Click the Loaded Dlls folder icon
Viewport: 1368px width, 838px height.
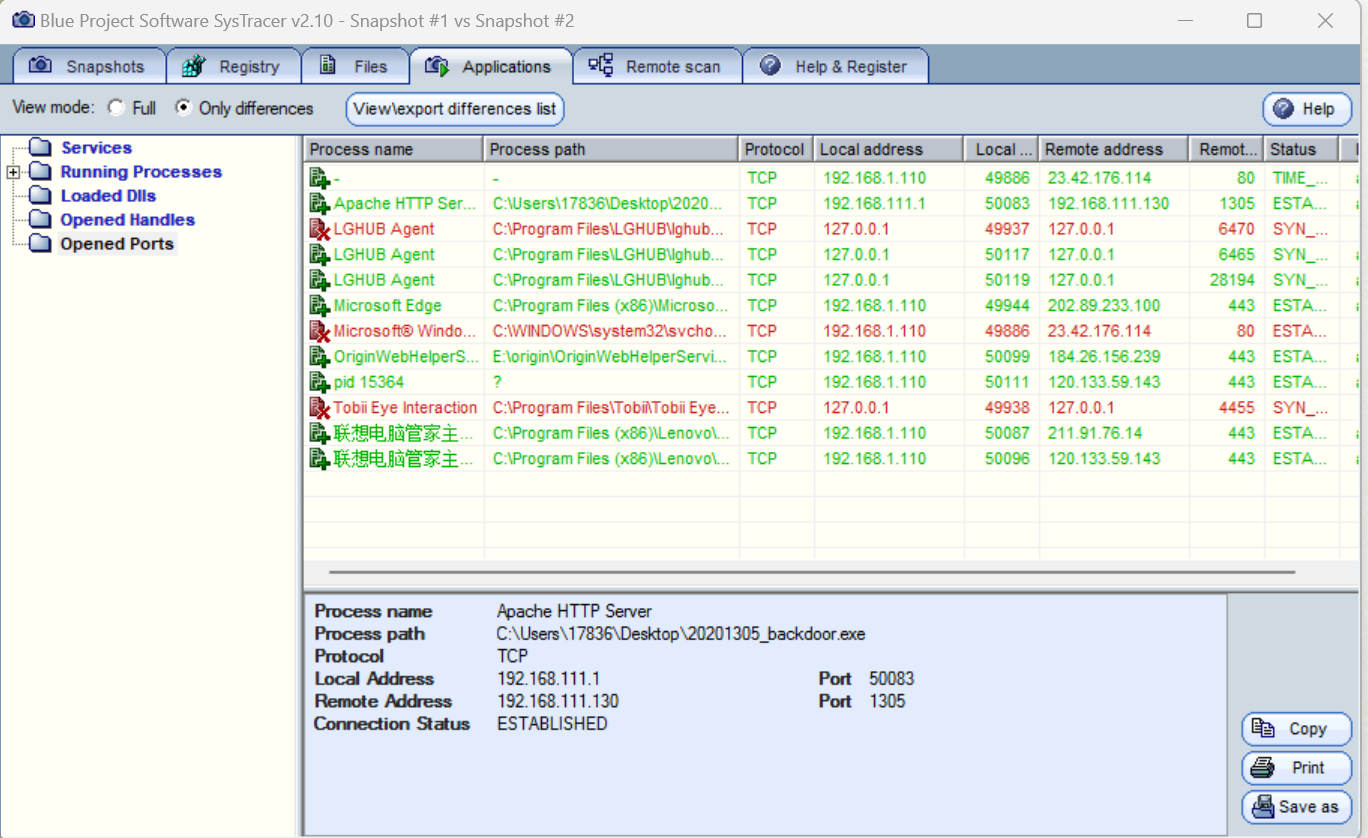40,195
